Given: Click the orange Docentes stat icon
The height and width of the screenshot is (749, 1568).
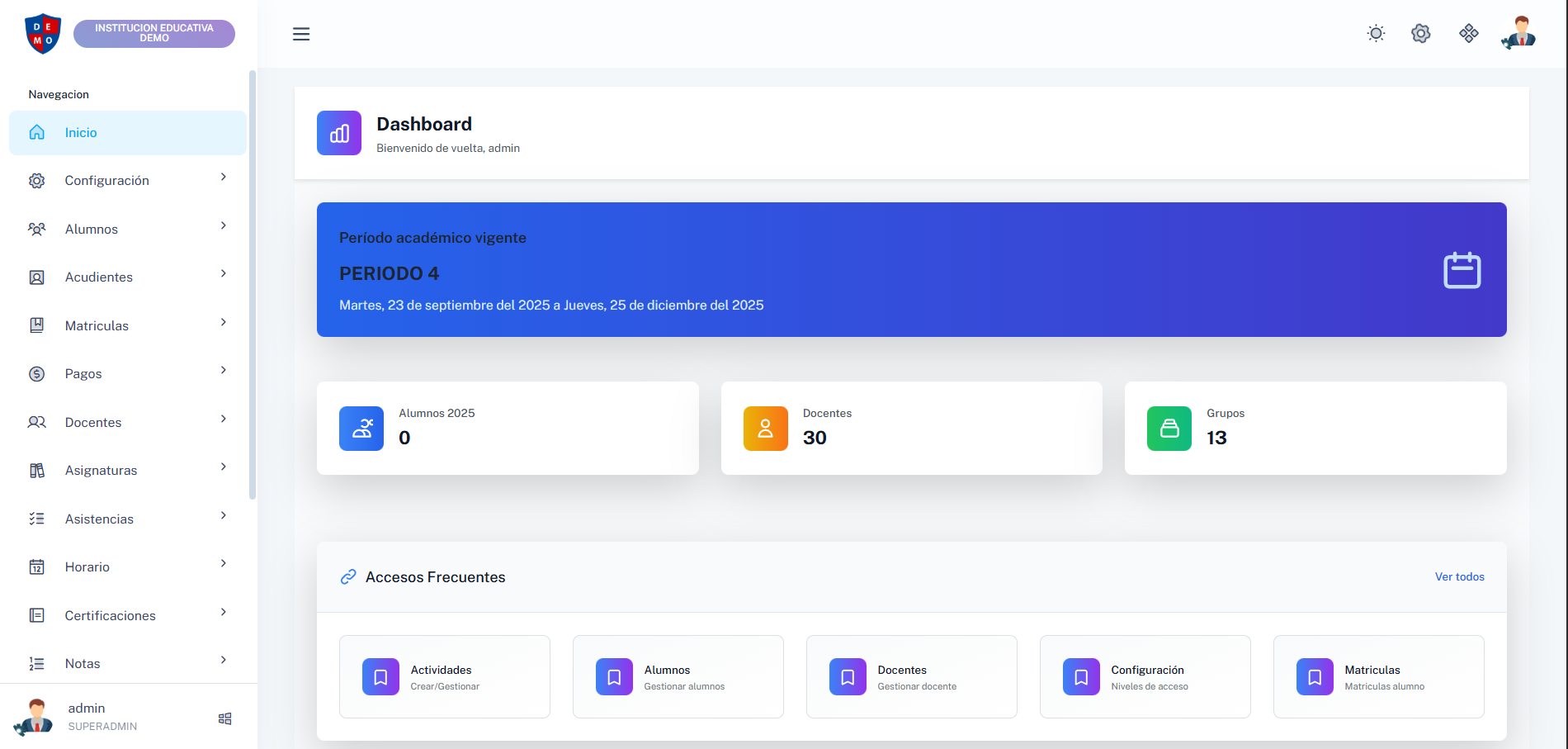Looking at the screenshot, I should click(765, 429).
